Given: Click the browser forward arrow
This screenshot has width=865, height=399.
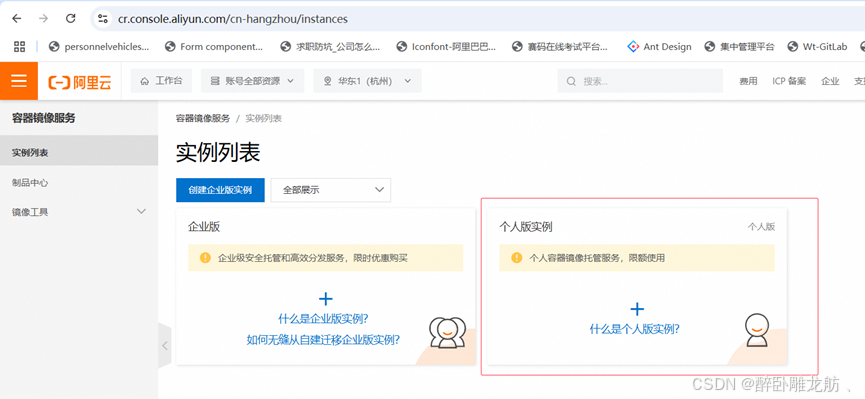Looking at the screenshot, I should [44, 19].
